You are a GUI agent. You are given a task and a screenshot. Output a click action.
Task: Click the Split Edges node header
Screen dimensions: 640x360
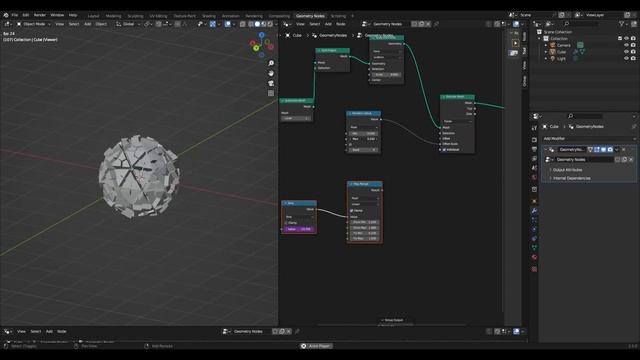point(333,51)
